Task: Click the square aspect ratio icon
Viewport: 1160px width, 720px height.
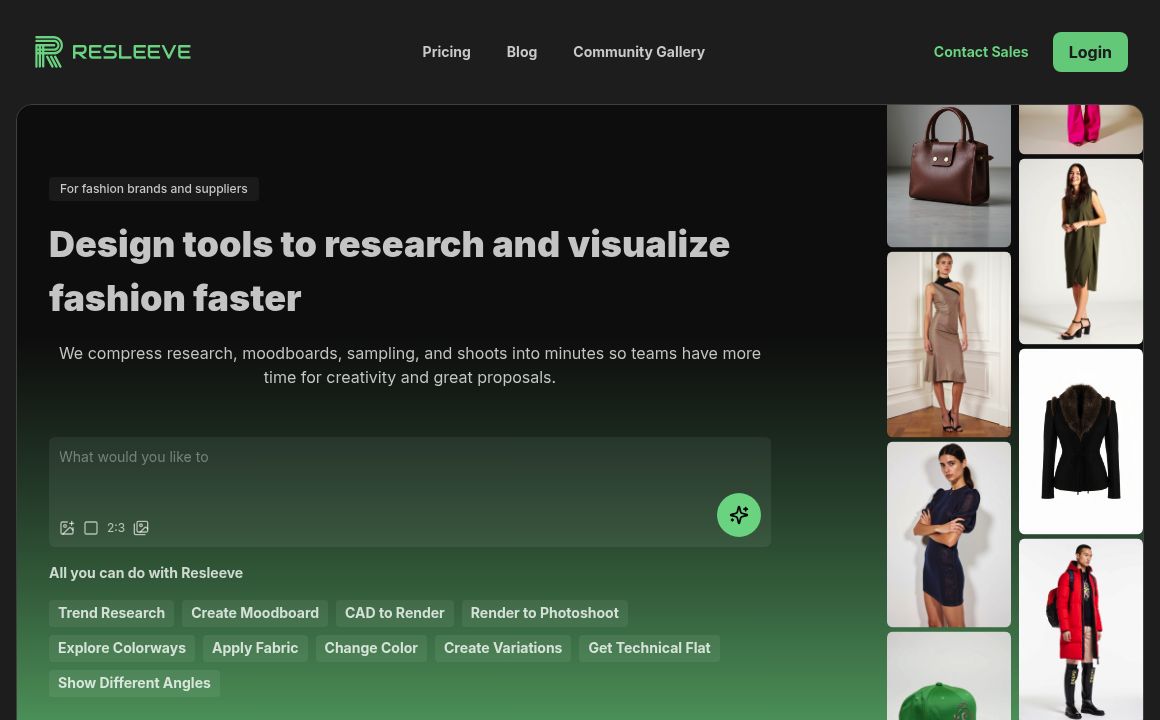Action: click(x=91, y=528)
